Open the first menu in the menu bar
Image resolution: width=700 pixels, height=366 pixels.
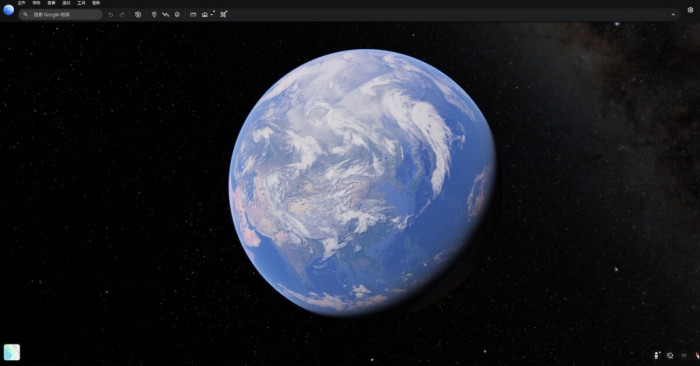21,3
